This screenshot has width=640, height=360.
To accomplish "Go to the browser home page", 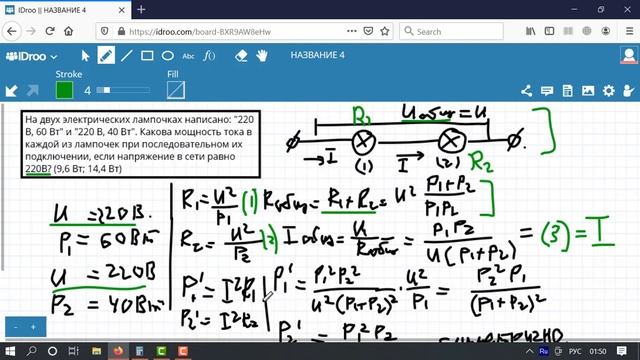I will coord(69,31).
